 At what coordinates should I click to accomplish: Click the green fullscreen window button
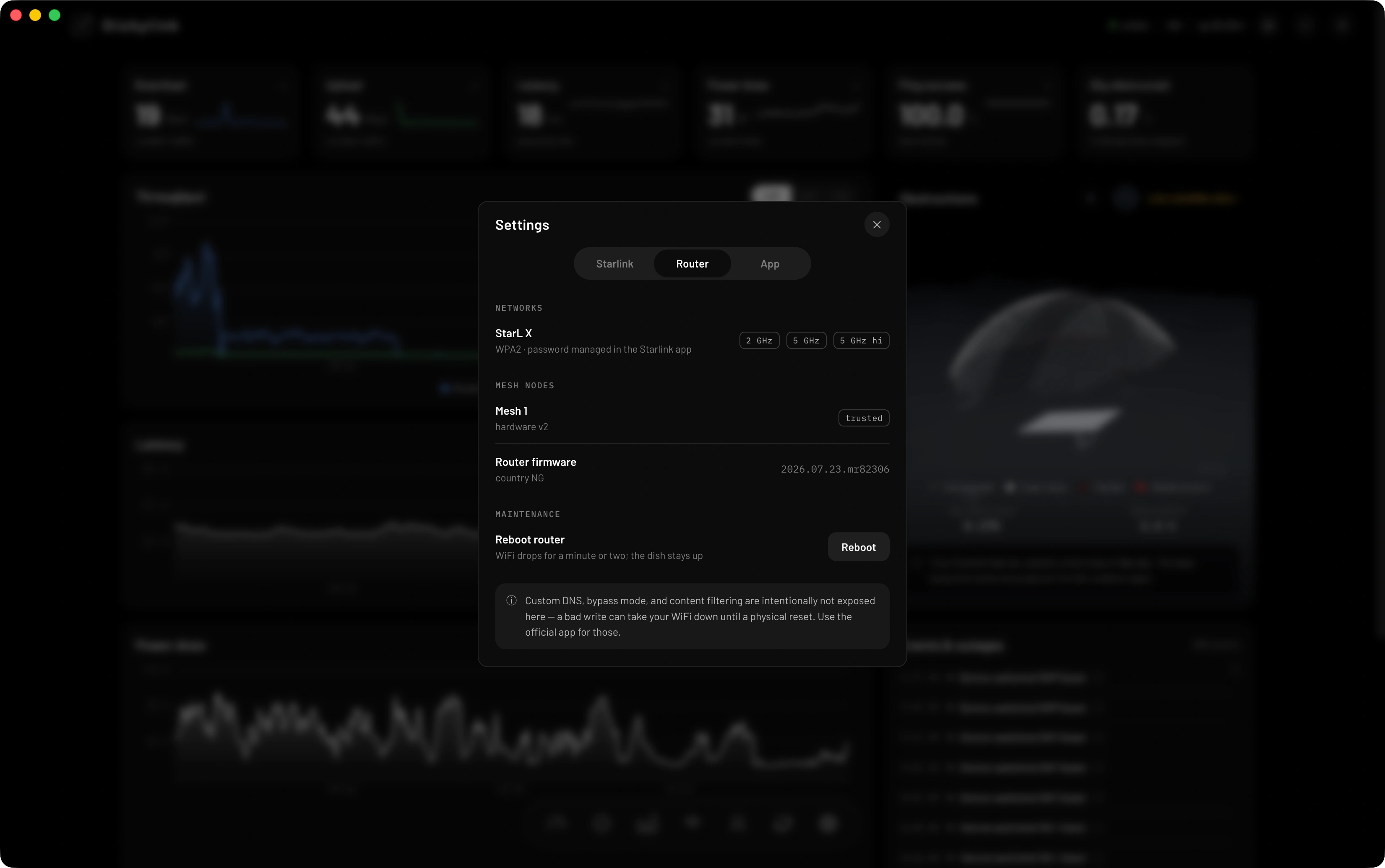pos(55,16)
